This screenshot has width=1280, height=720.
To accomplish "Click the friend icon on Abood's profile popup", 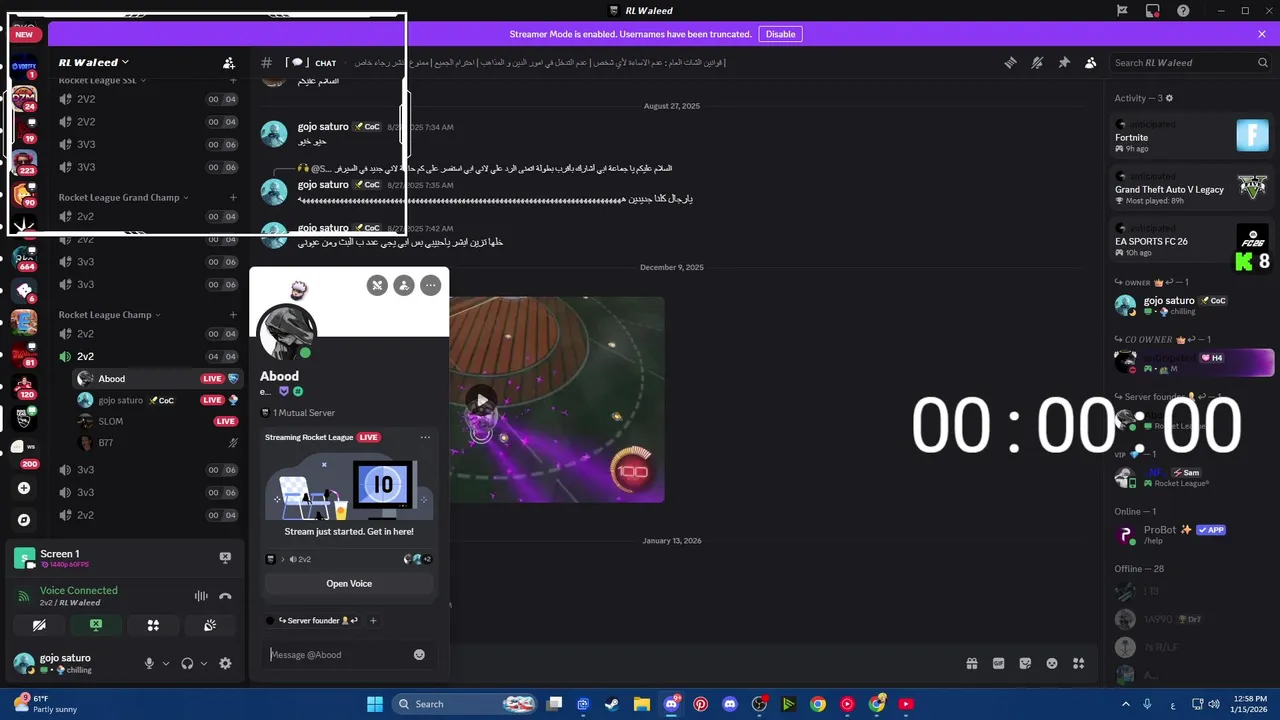I will (x=404, y=285).
